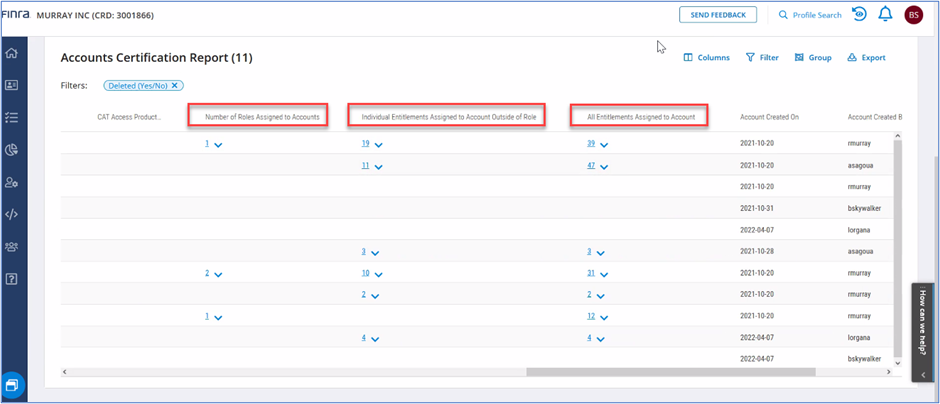Open the 39 entitlements link

(x=592, y=144)
